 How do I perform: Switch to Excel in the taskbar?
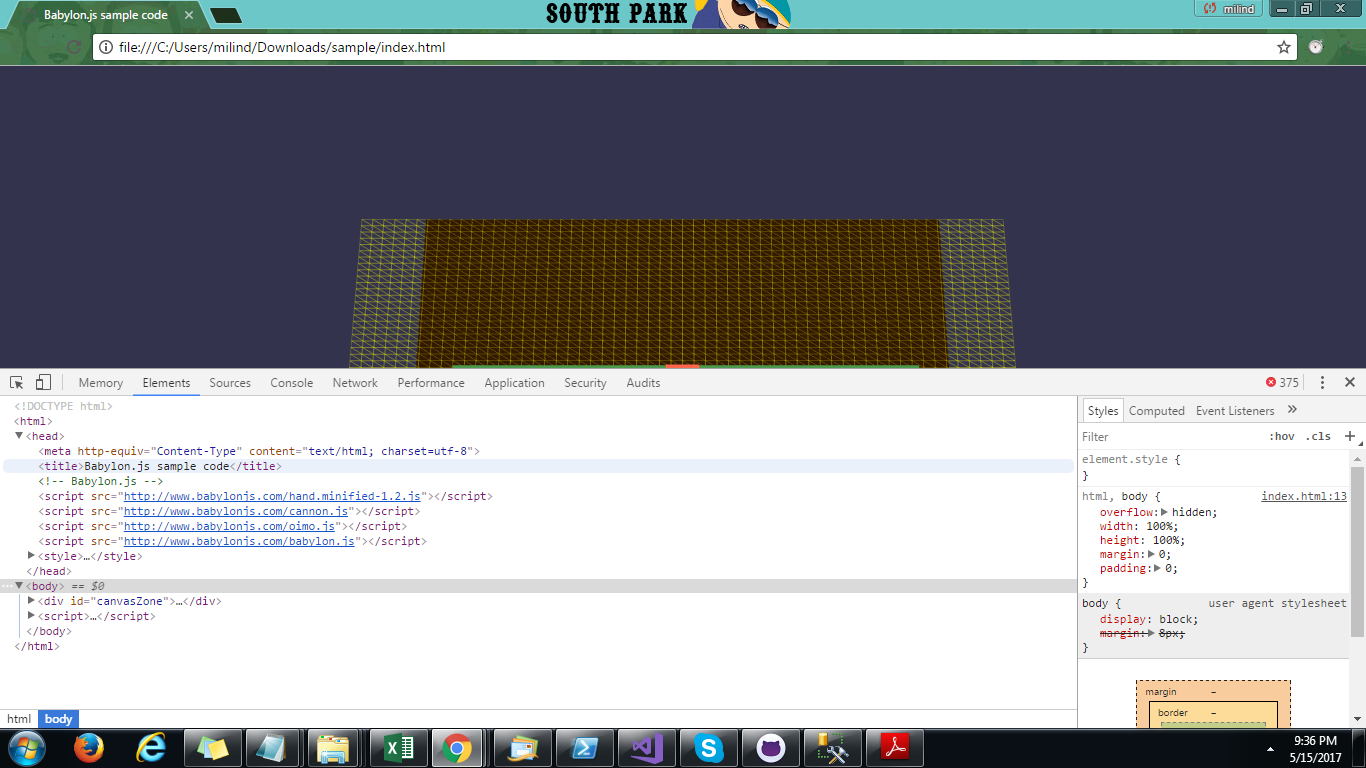(398, 748)
